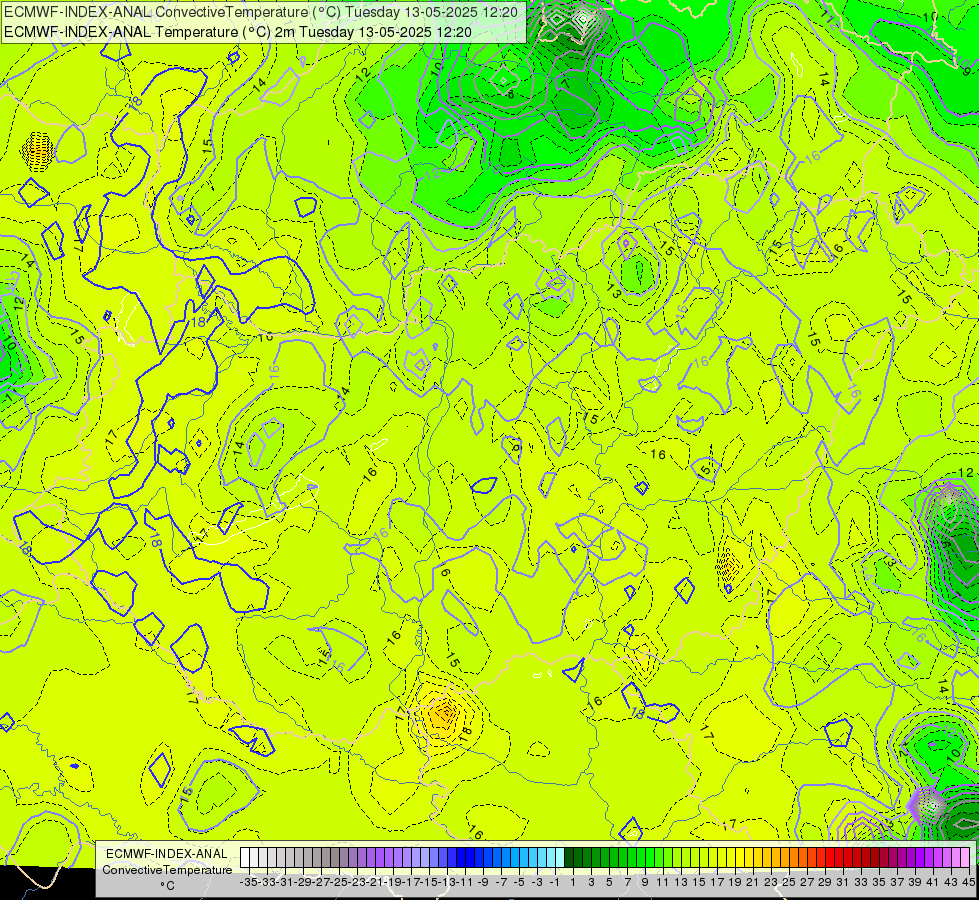Screen dimensions: 979x900
Task: Click the -35 legend tick value
Action: (249, 882)
